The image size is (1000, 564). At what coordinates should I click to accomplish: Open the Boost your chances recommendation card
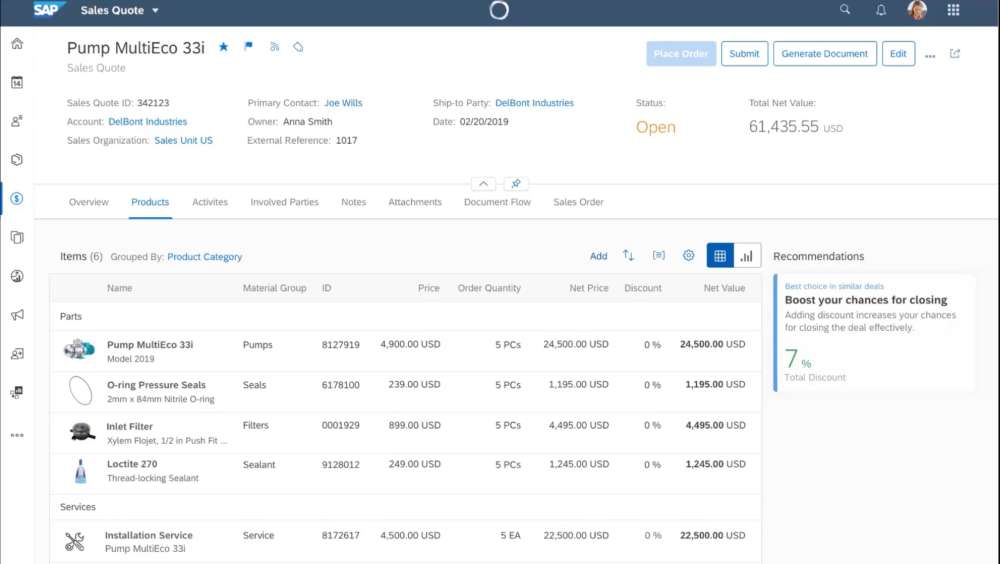click(874, 332)
